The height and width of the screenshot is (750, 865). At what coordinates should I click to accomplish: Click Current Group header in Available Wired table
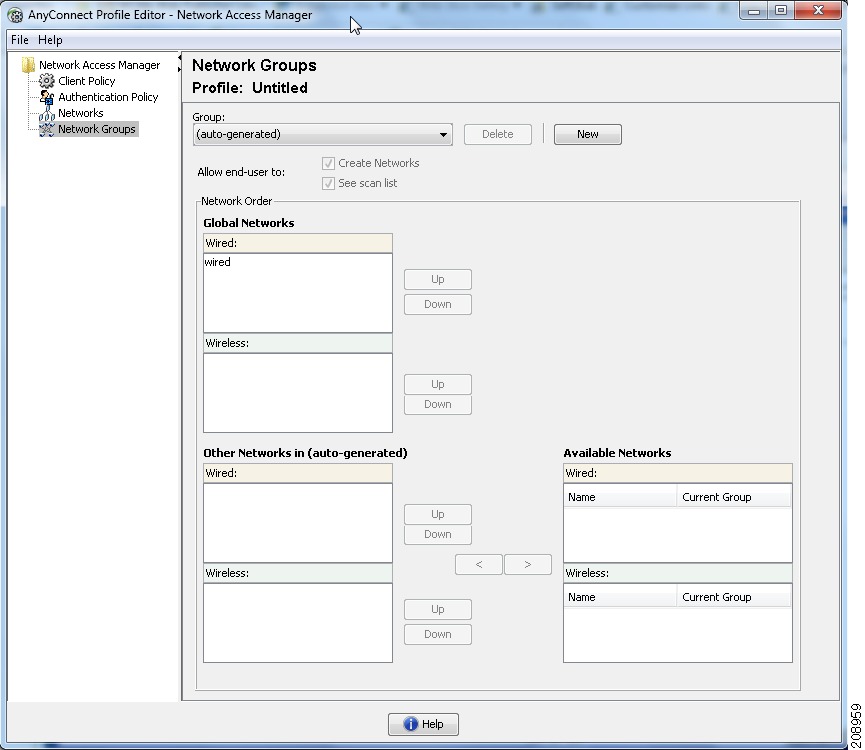[x=734, y=497]
